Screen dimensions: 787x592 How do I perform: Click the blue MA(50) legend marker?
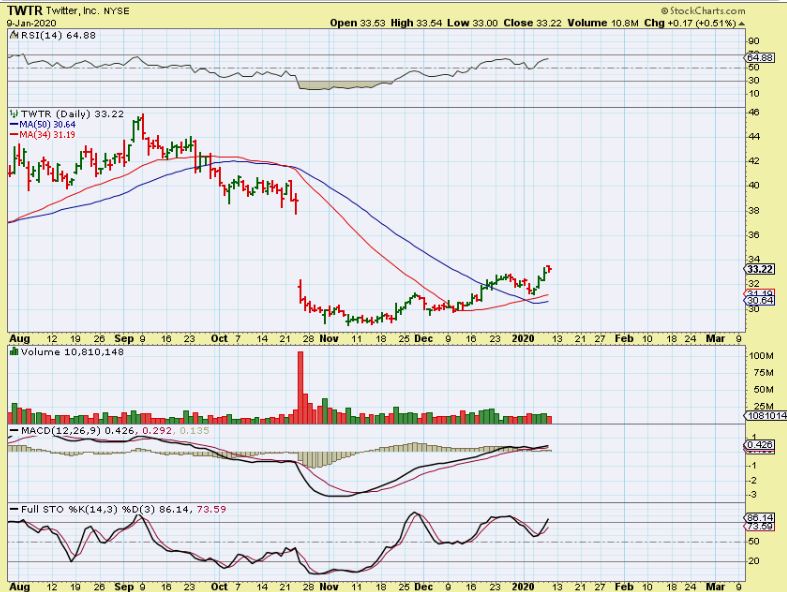[13, 124]
